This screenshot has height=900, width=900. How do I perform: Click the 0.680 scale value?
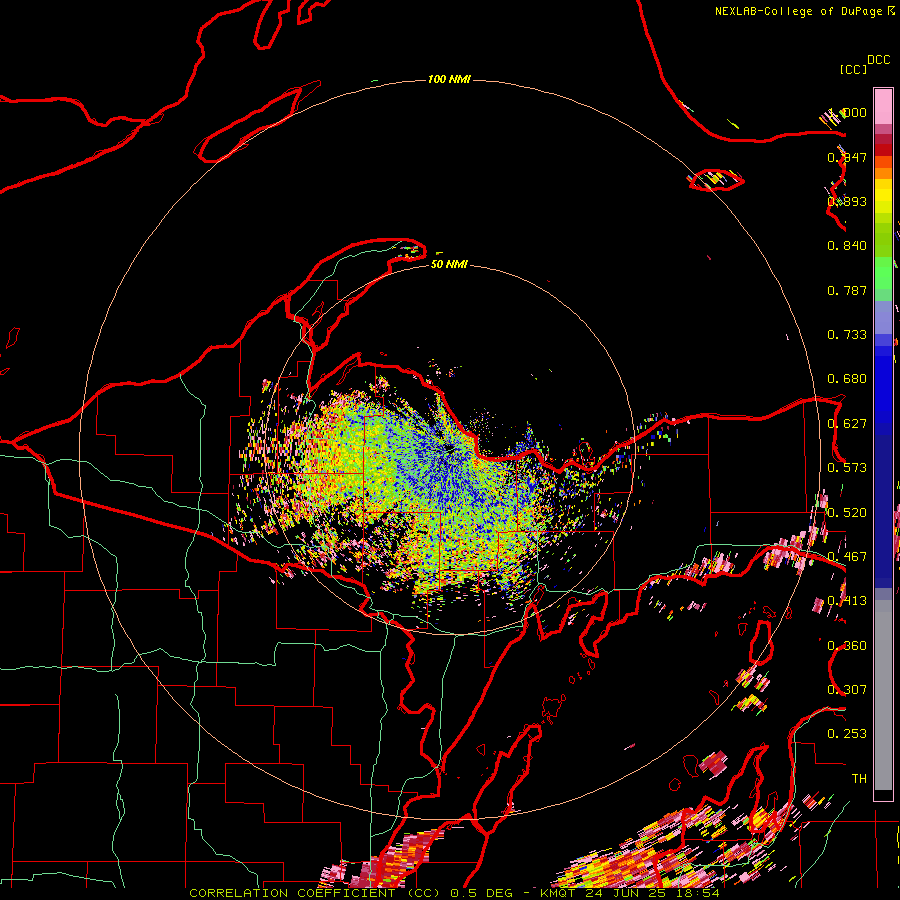pos(847,379)
